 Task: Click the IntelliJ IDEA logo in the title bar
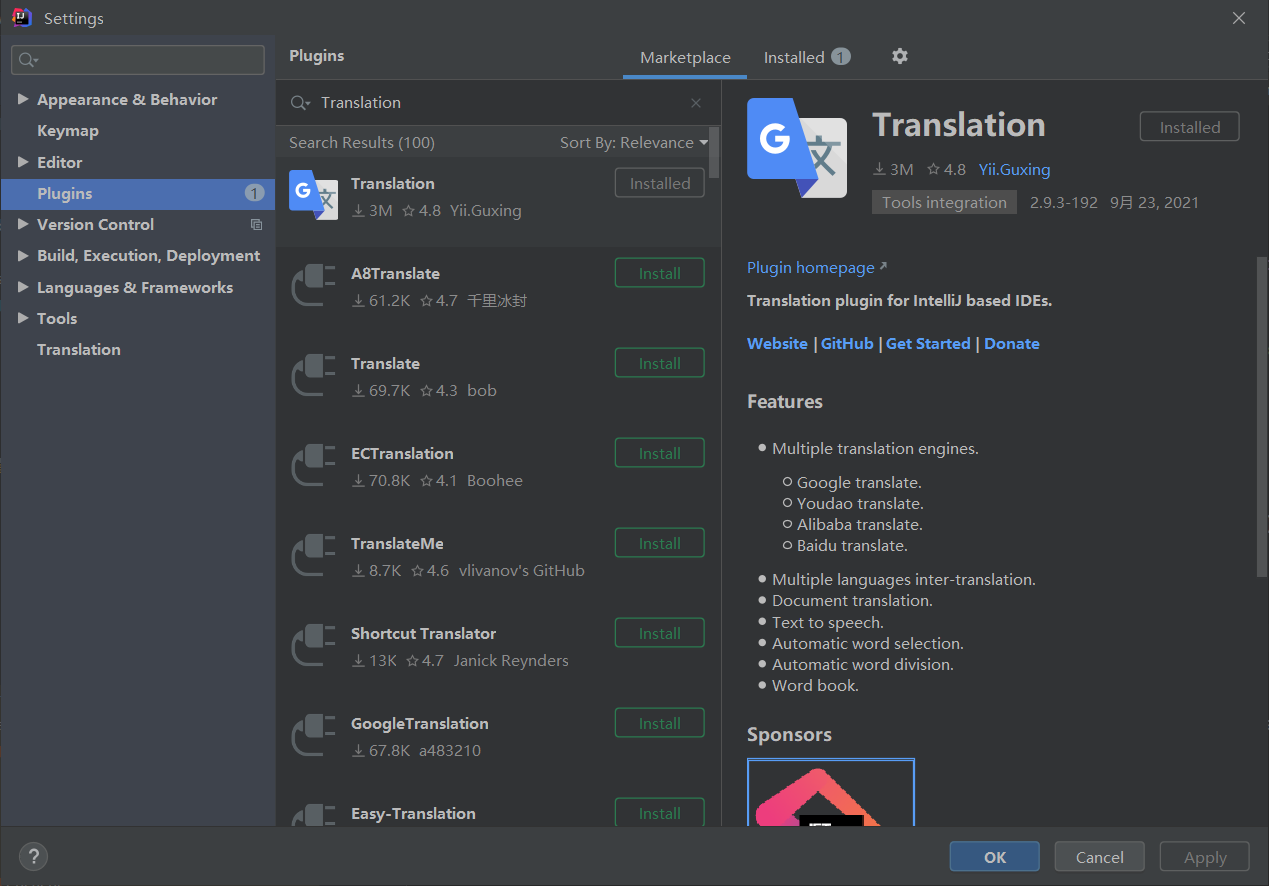[x=21, y=17]
